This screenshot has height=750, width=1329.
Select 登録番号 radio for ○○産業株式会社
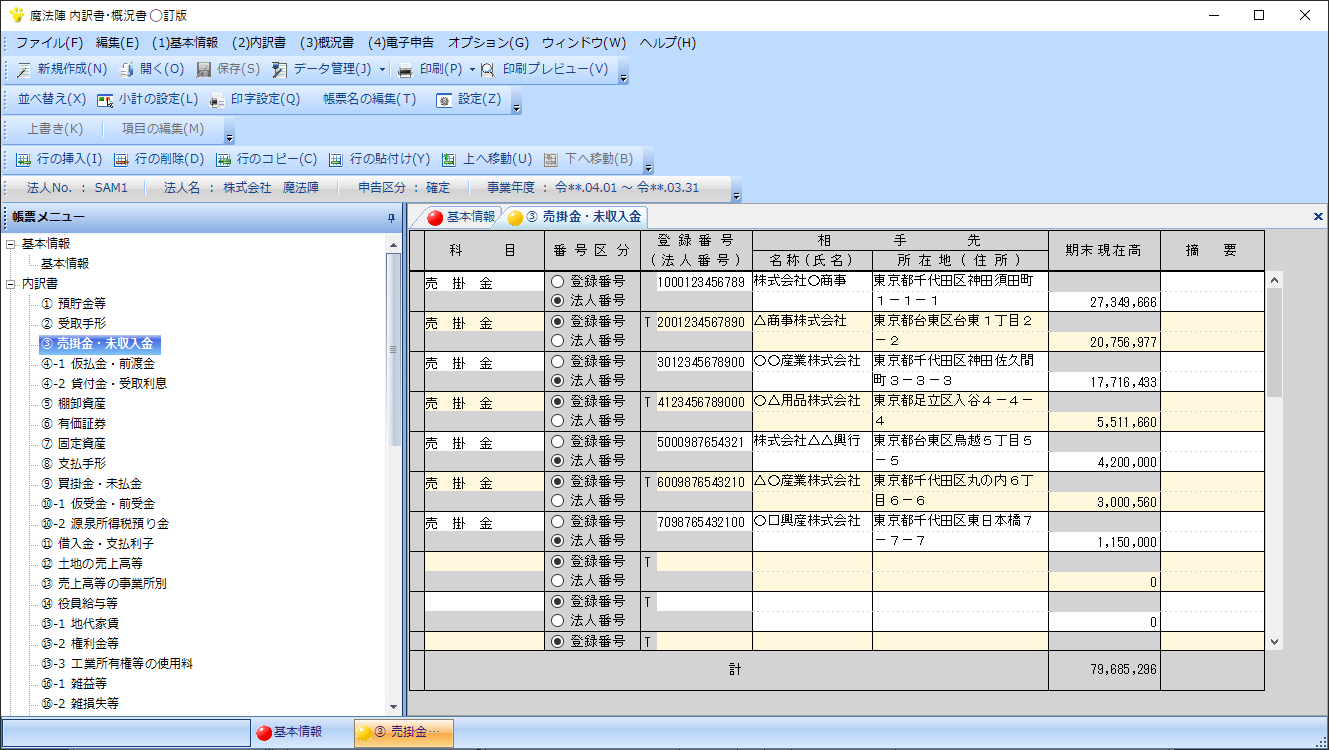(x=558, y=362)
